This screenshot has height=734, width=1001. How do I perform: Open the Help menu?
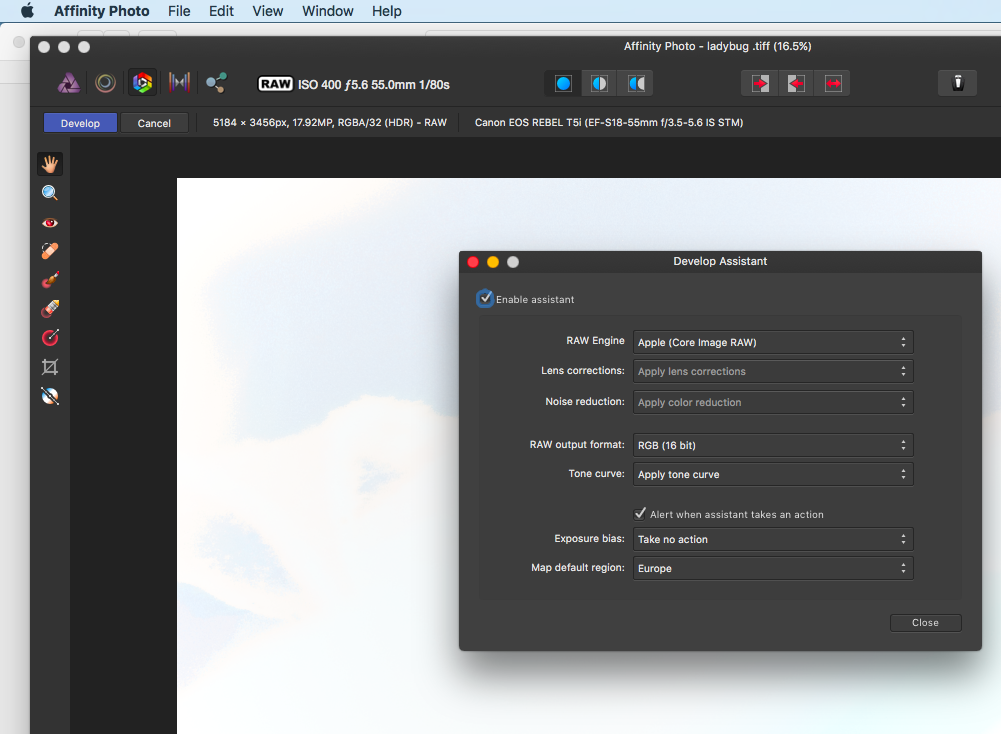point(387,11)
